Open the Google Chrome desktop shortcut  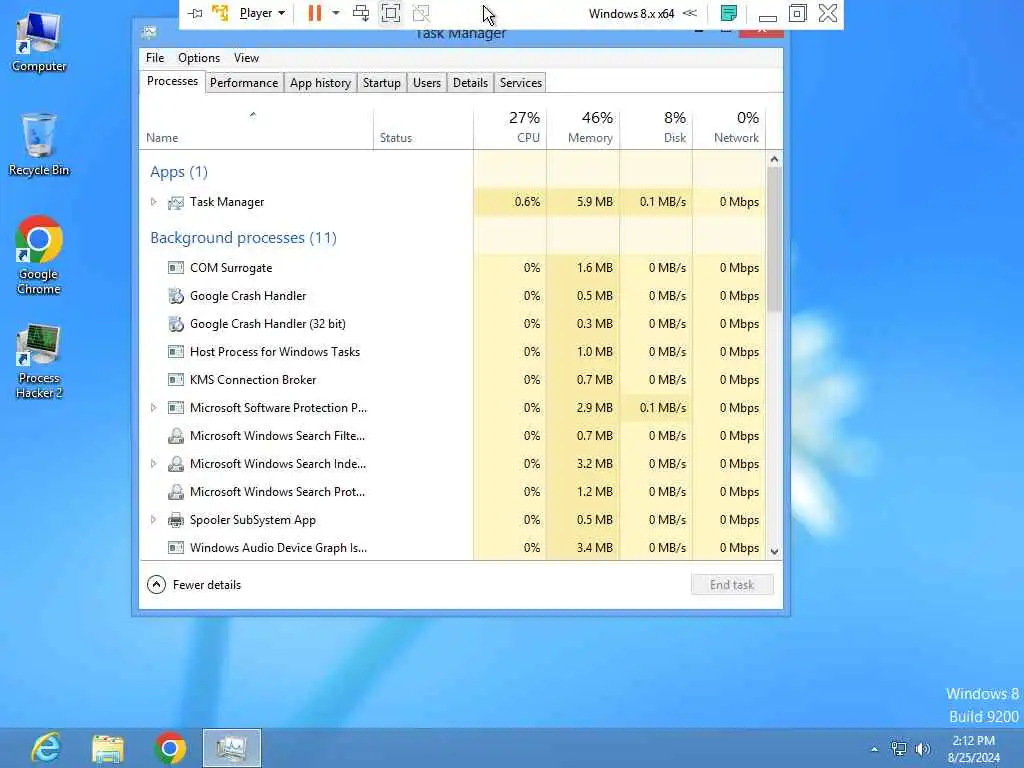(x=39, y=255)
